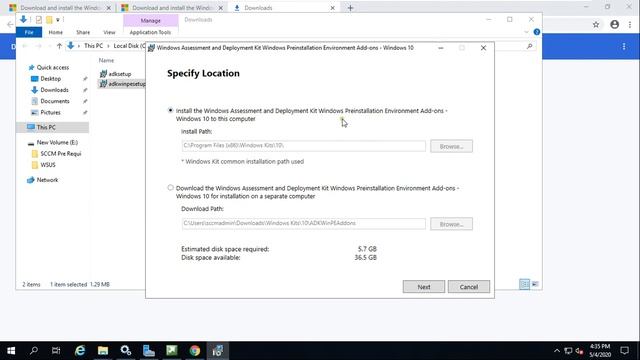This screenshot has height=360, width=640.
Task: Open Downloads page three-dot menu
Action: pos(624,47)
